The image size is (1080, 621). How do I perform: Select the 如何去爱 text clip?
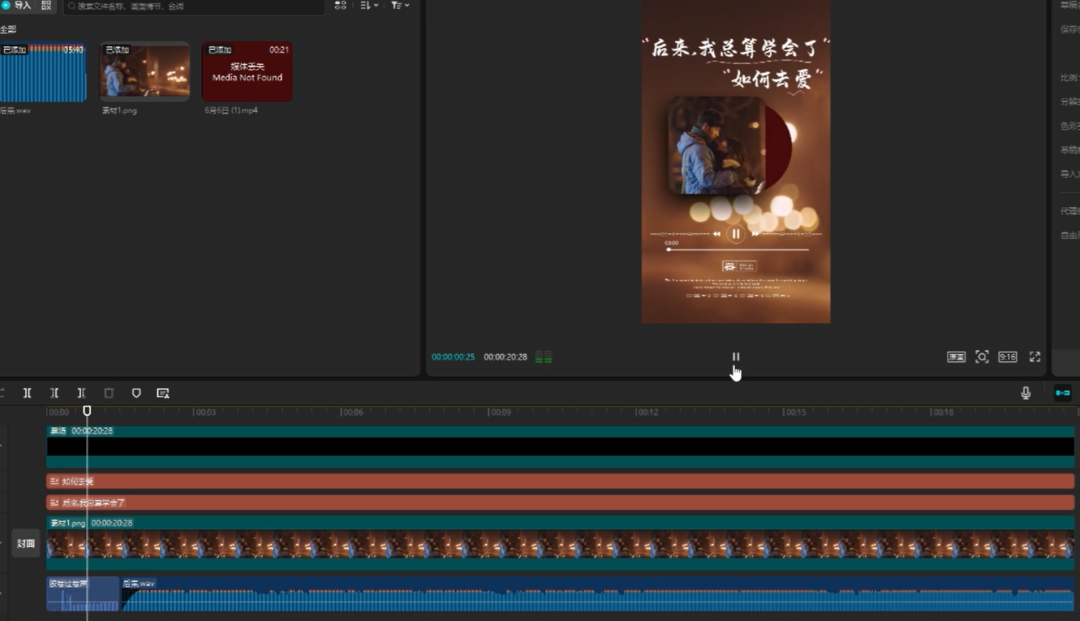coord(560,481)
